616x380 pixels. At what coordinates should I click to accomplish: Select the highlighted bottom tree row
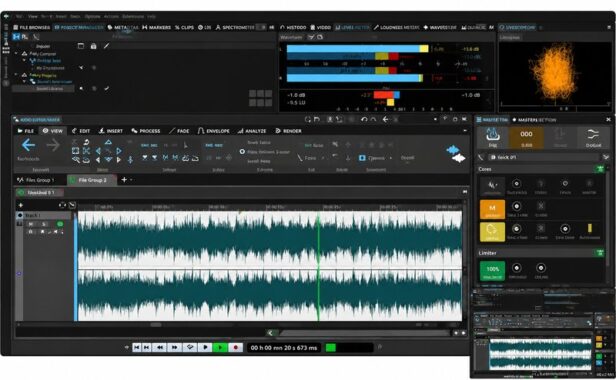43,89
